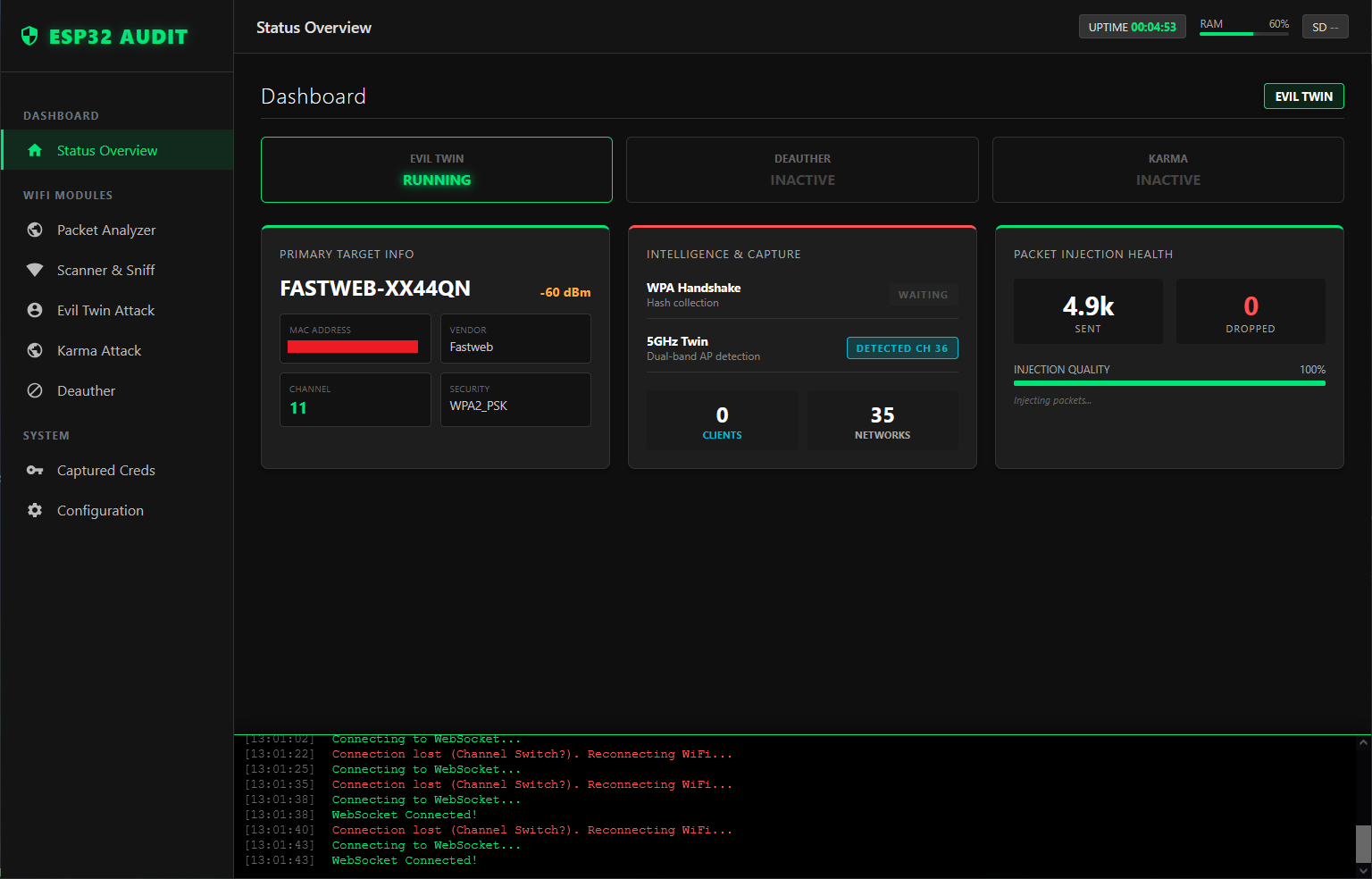The width and height of the screenshot is (1372, 879).
Task: Click the Karma Attack globe icon
Action: (34, 350)
